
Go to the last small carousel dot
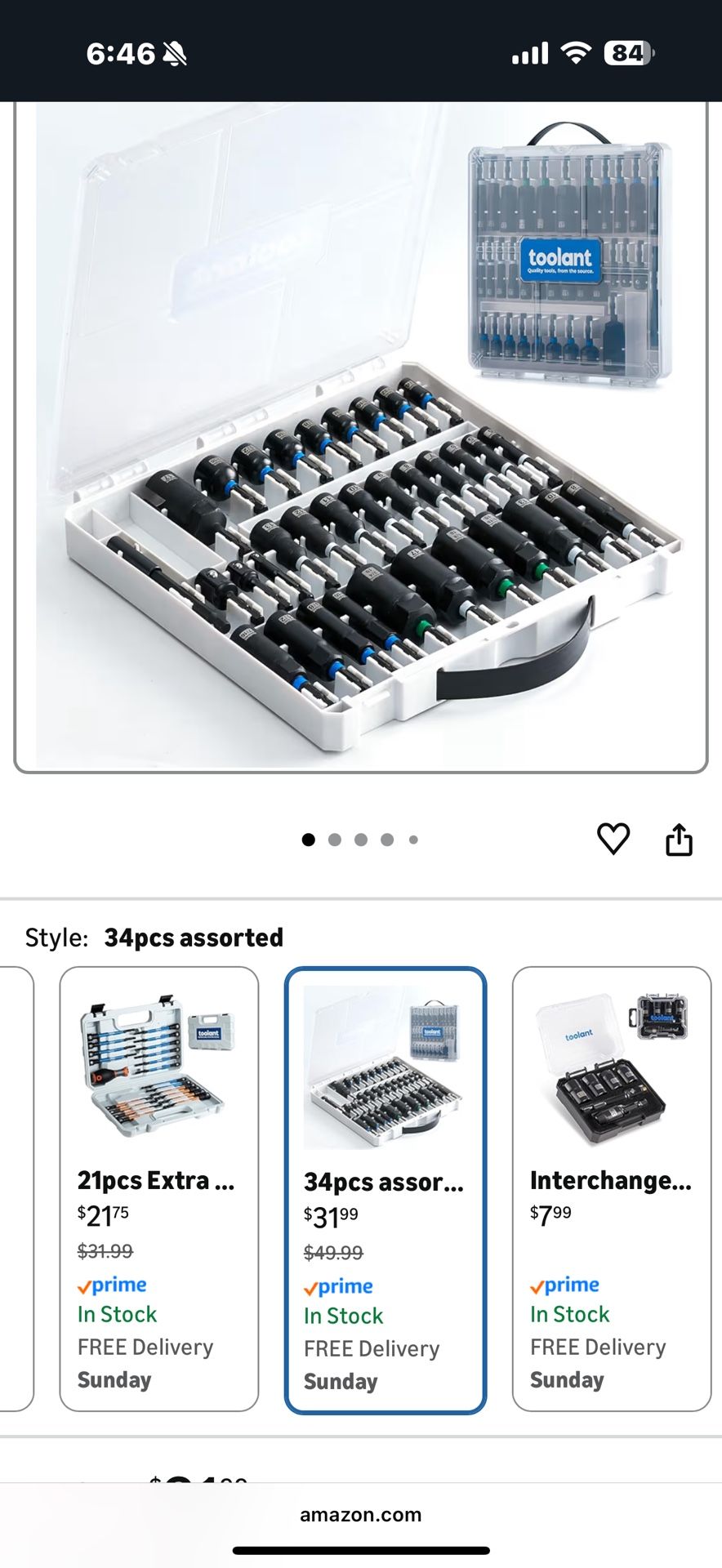pos(413,840)
